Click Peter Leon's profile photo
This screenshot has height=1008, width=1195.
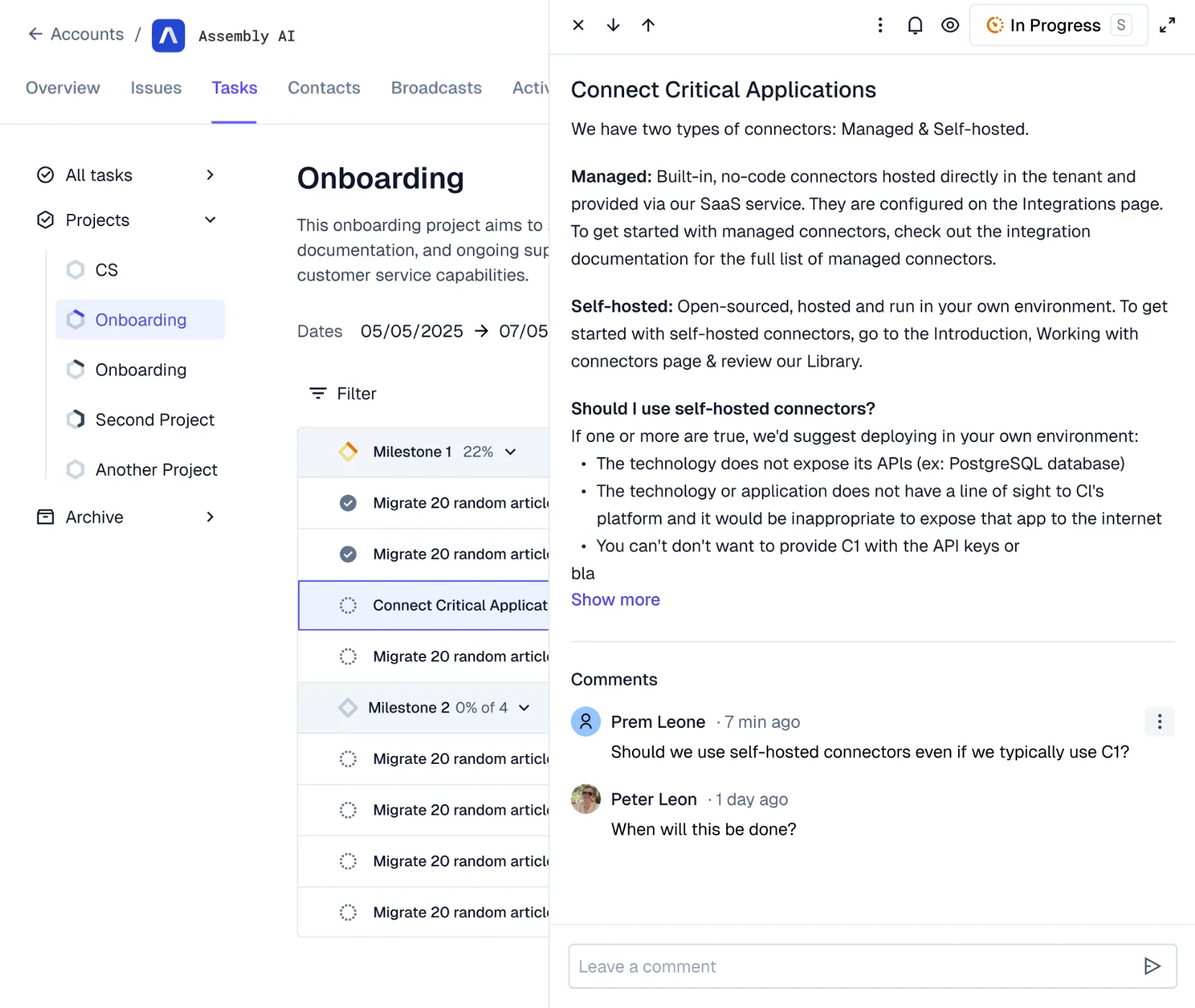coord(586,798)
